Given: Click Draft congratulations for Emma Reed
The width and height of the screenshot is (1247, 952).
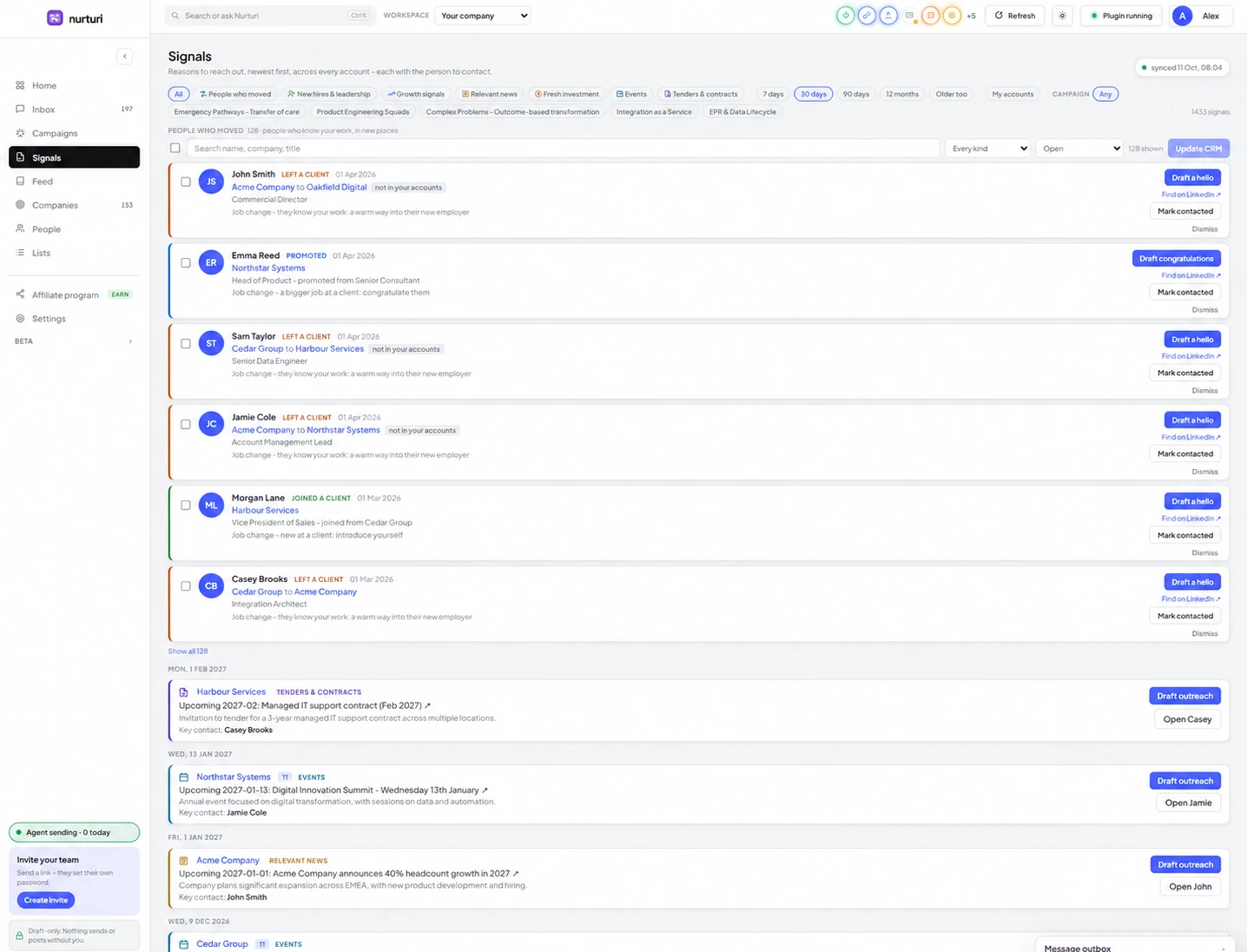Looking at the screenshot, I should 1176,258.
